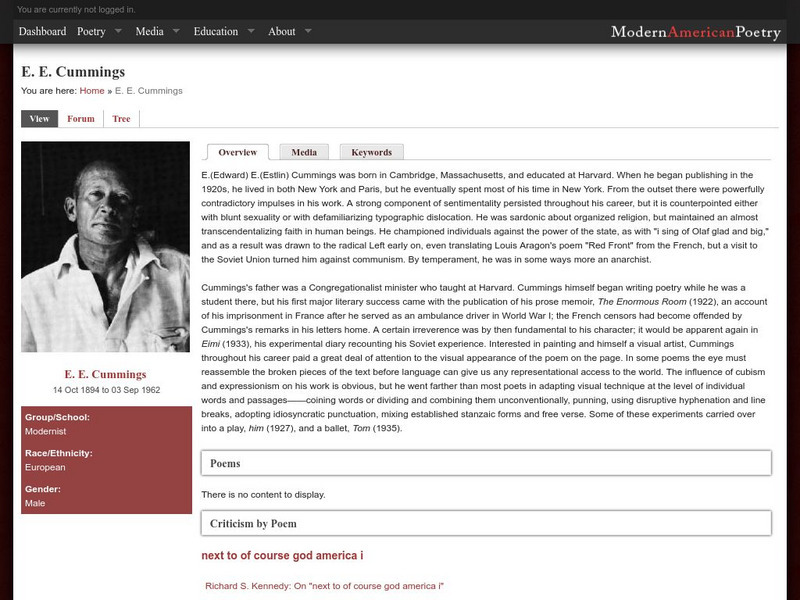Expand the Poetry dropdown arrow

click(118, 31)
